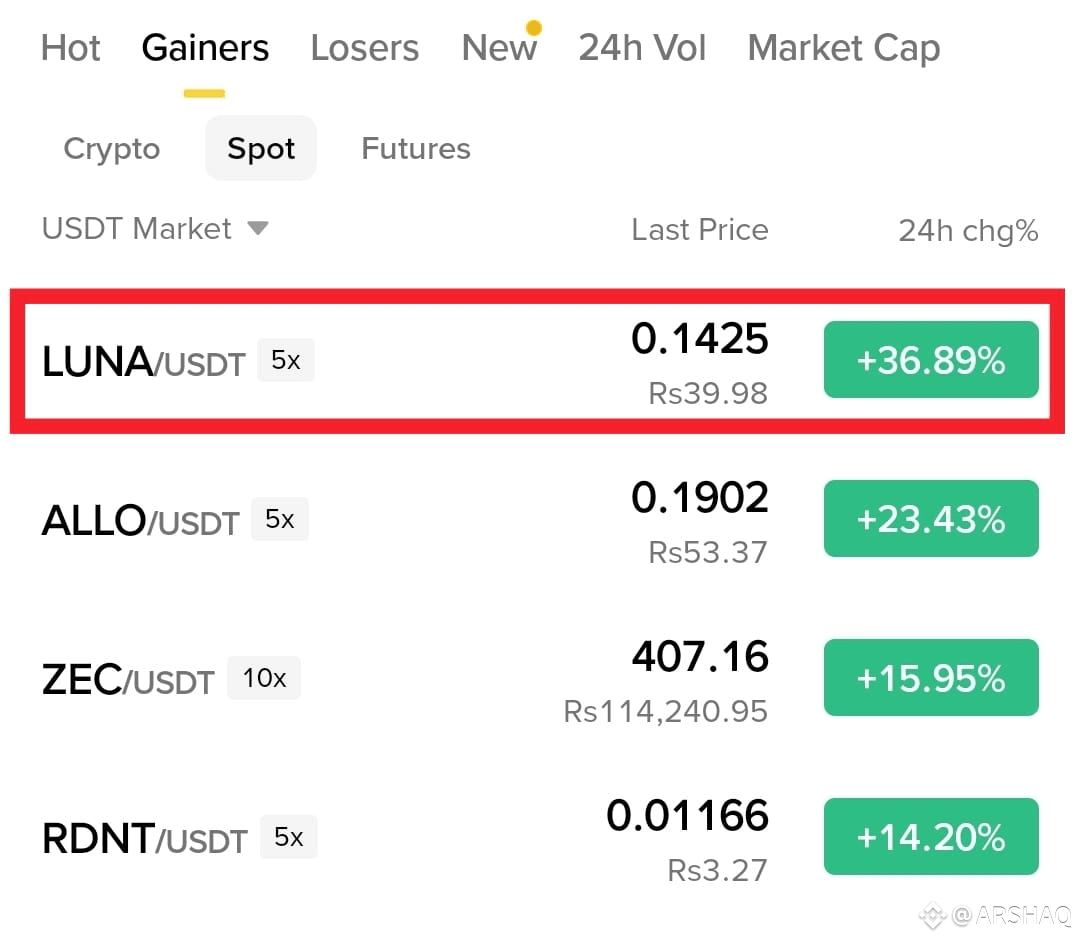Click the +23.43% change badge

pyautogui.click(x=931, y=519)
